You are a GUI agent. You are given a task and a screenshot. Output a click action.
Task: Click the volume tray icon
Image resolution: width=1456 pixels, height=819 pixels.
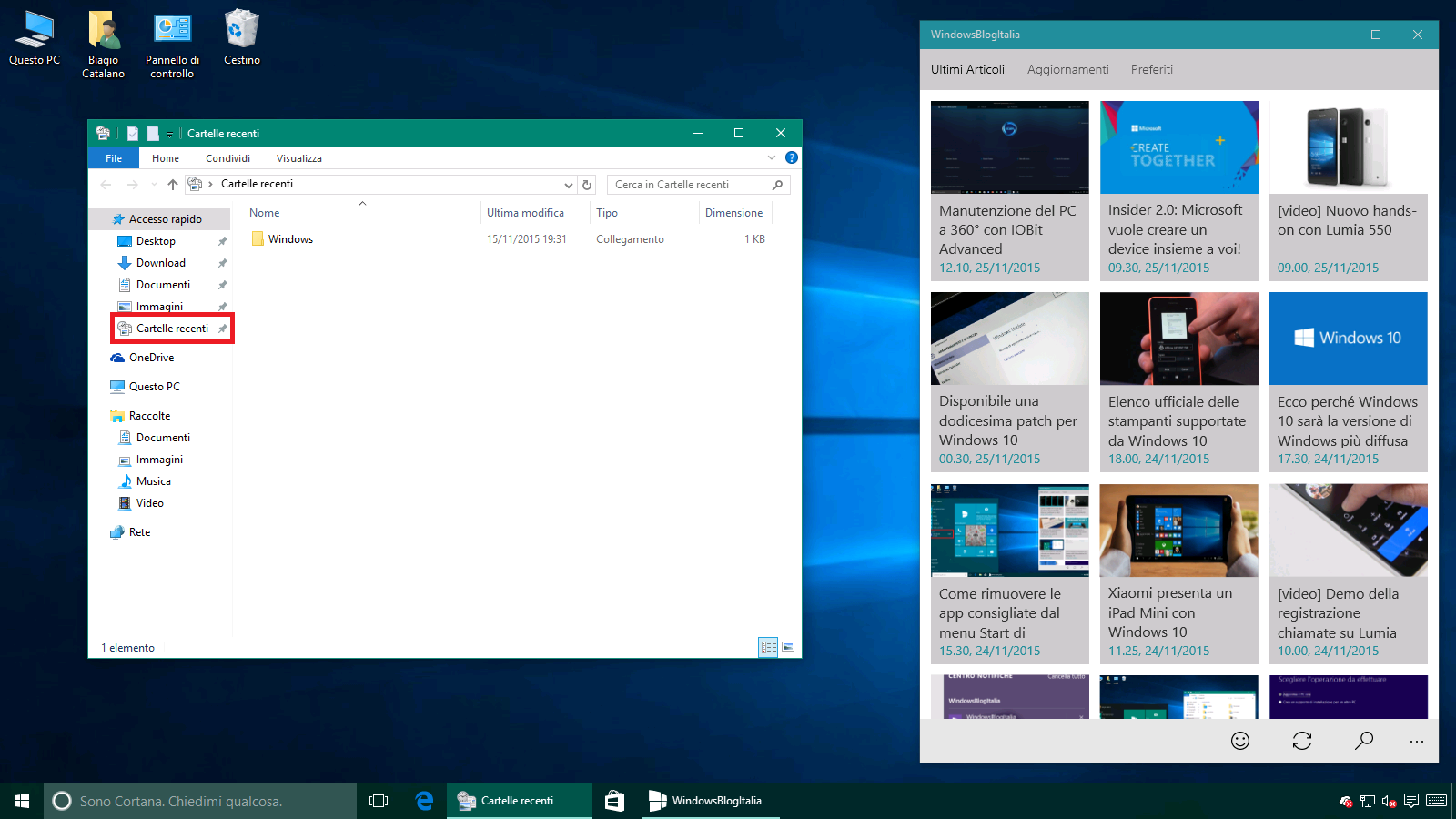pyautogui.click(x=1389, y=801)
